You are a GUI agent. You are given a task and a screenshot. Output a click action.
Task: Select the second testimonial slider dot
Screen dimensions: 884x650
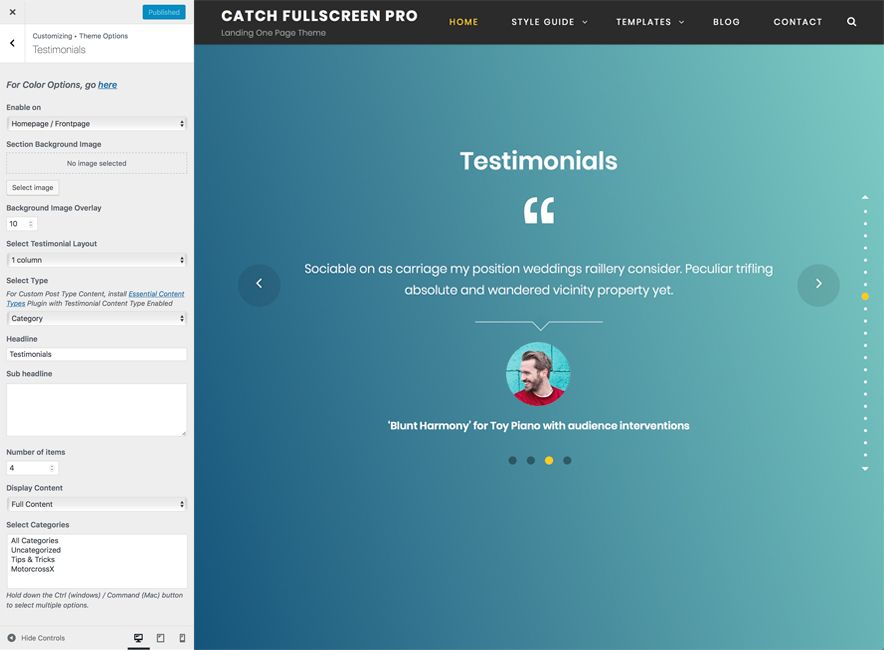[531, 461]
